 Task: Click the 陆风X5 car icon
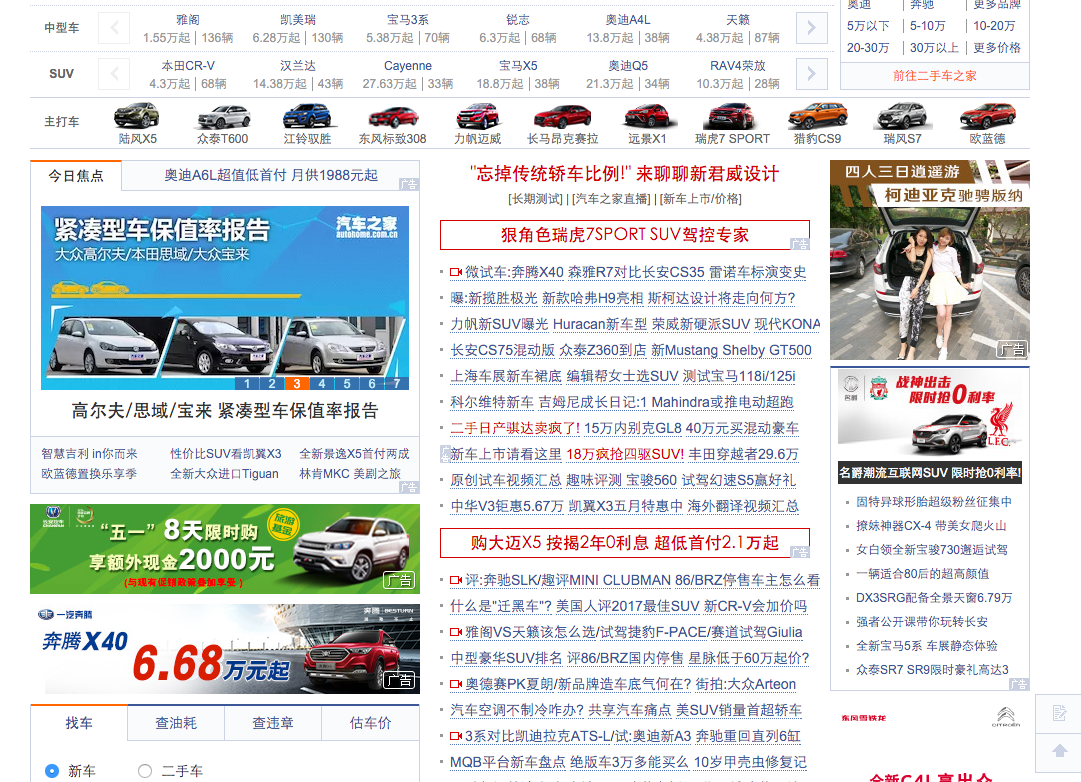pos(137,116)
